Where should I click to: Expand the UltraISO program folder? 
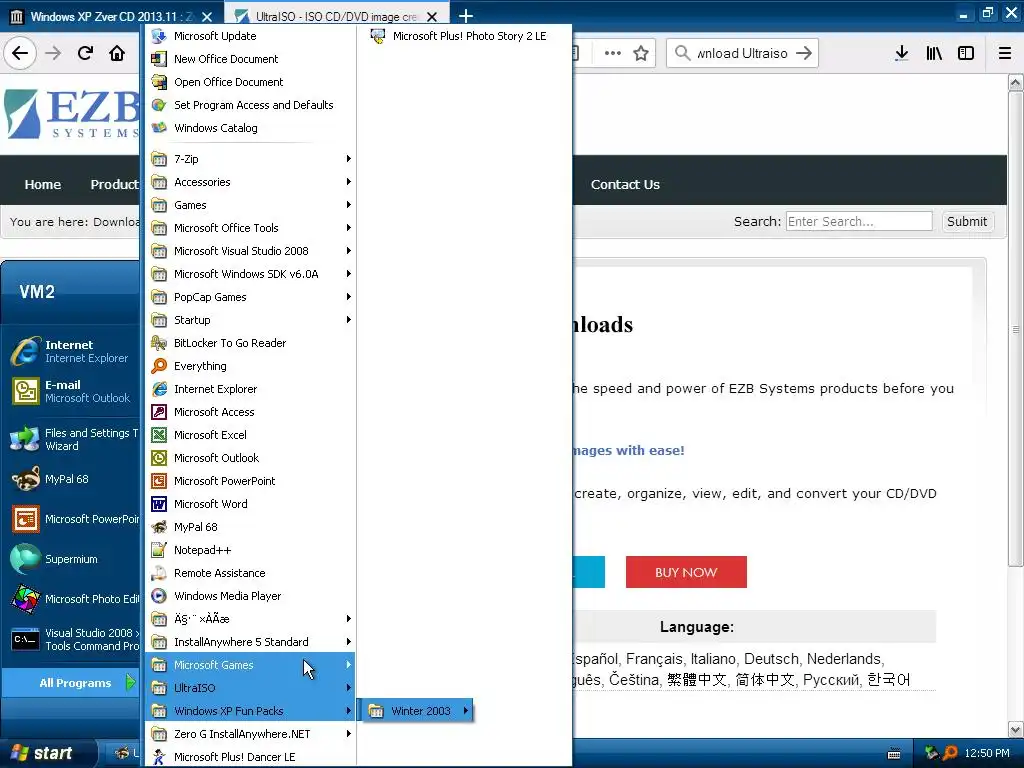pyautogui.click(x=250, y=688)
